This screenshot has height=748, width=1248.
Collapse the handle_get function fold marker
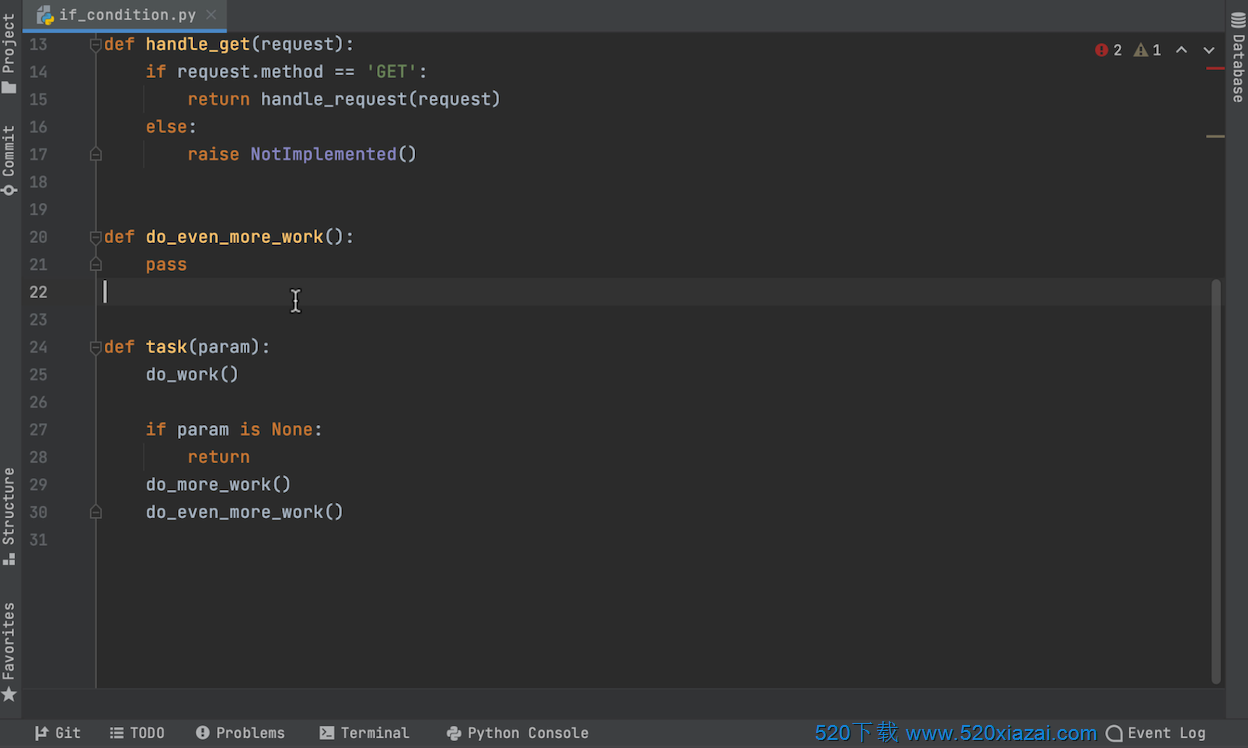(96, 44)
